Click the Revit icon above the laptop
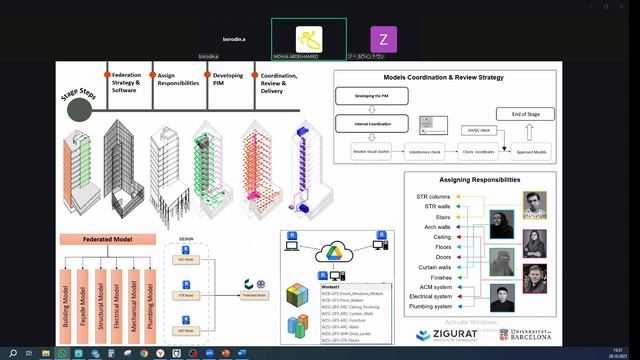Screen dimensions: 640x360 292,236
